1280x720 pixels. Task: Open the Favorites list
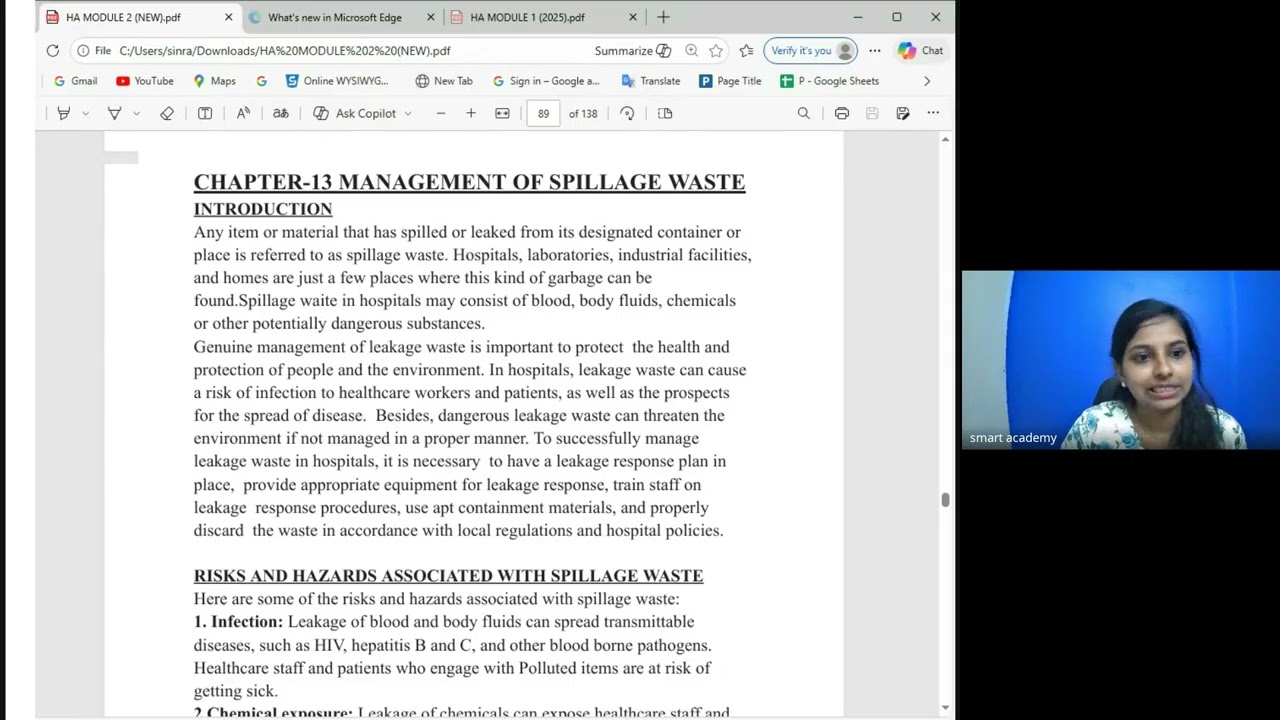746,50
